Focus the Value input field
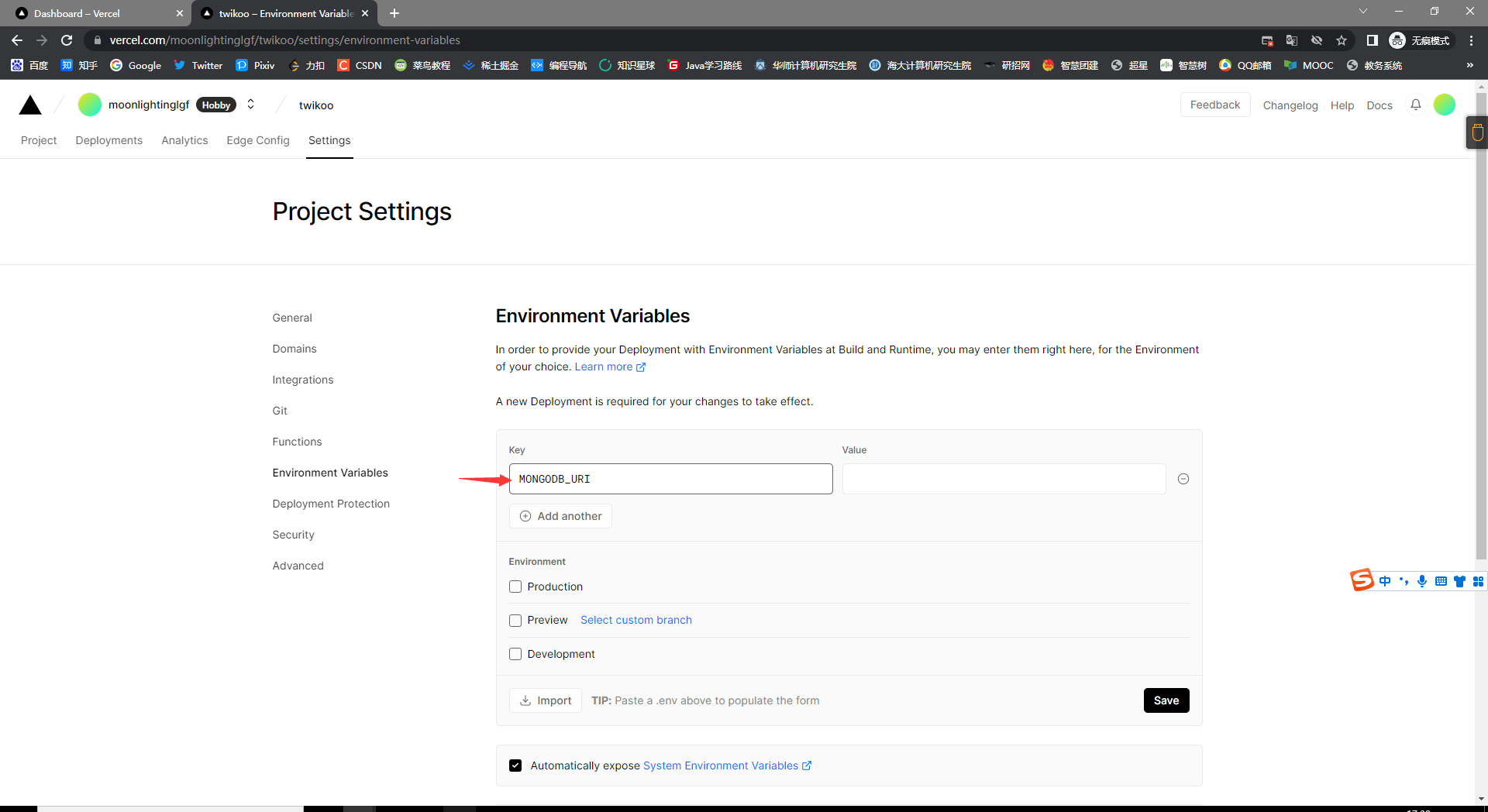Viewport: 1488px width, 812px height. tap(1004, 479)
